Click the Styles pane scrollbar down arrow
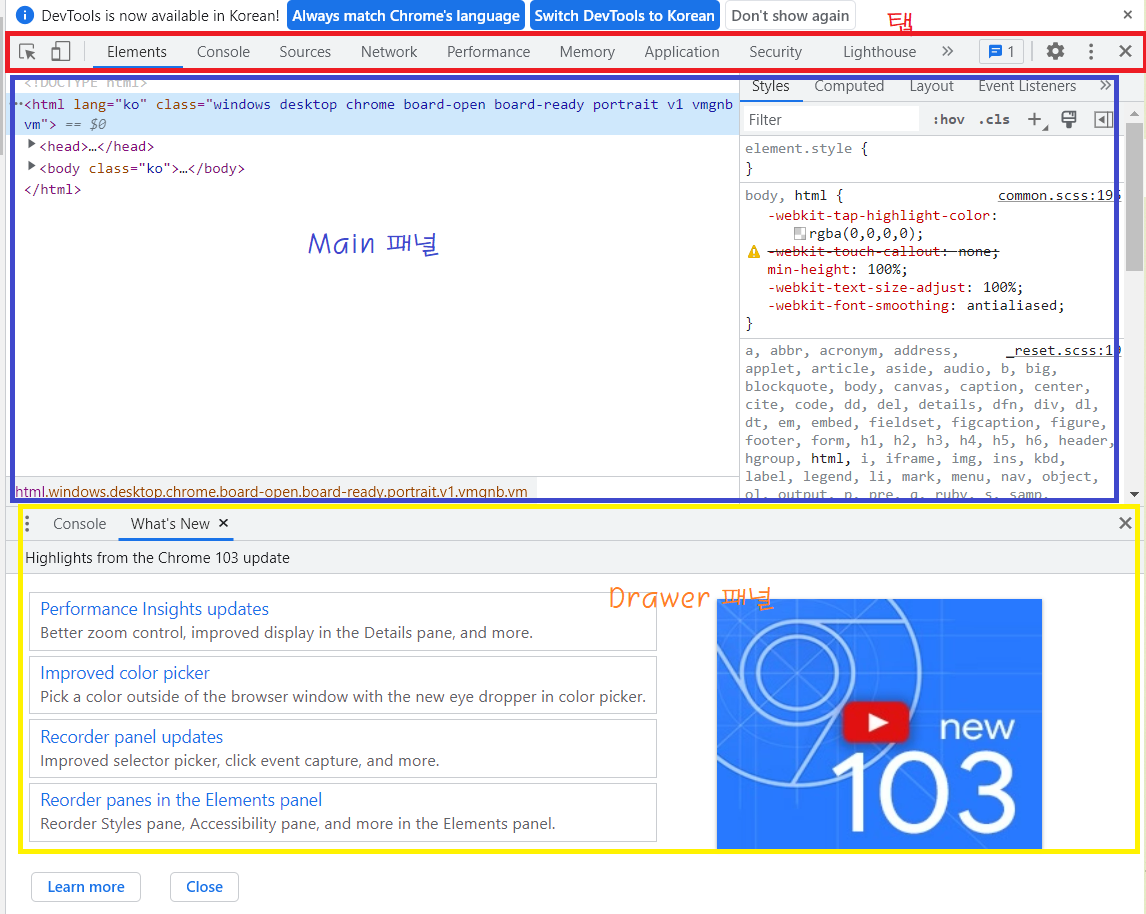 1134,494
